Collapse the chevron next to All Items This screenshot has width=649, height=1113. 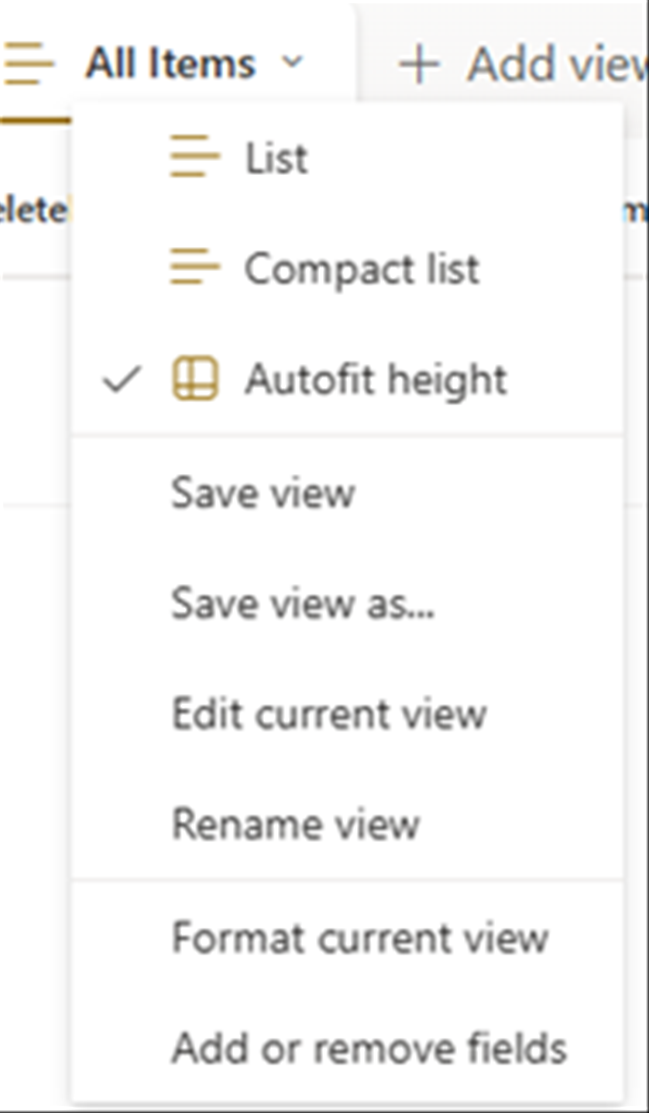(x=292, y=62)
